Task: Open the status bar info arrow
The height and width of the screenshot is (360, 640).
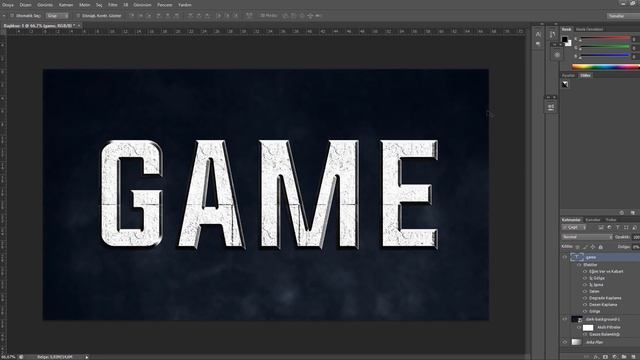Action: tap(87, 357)
